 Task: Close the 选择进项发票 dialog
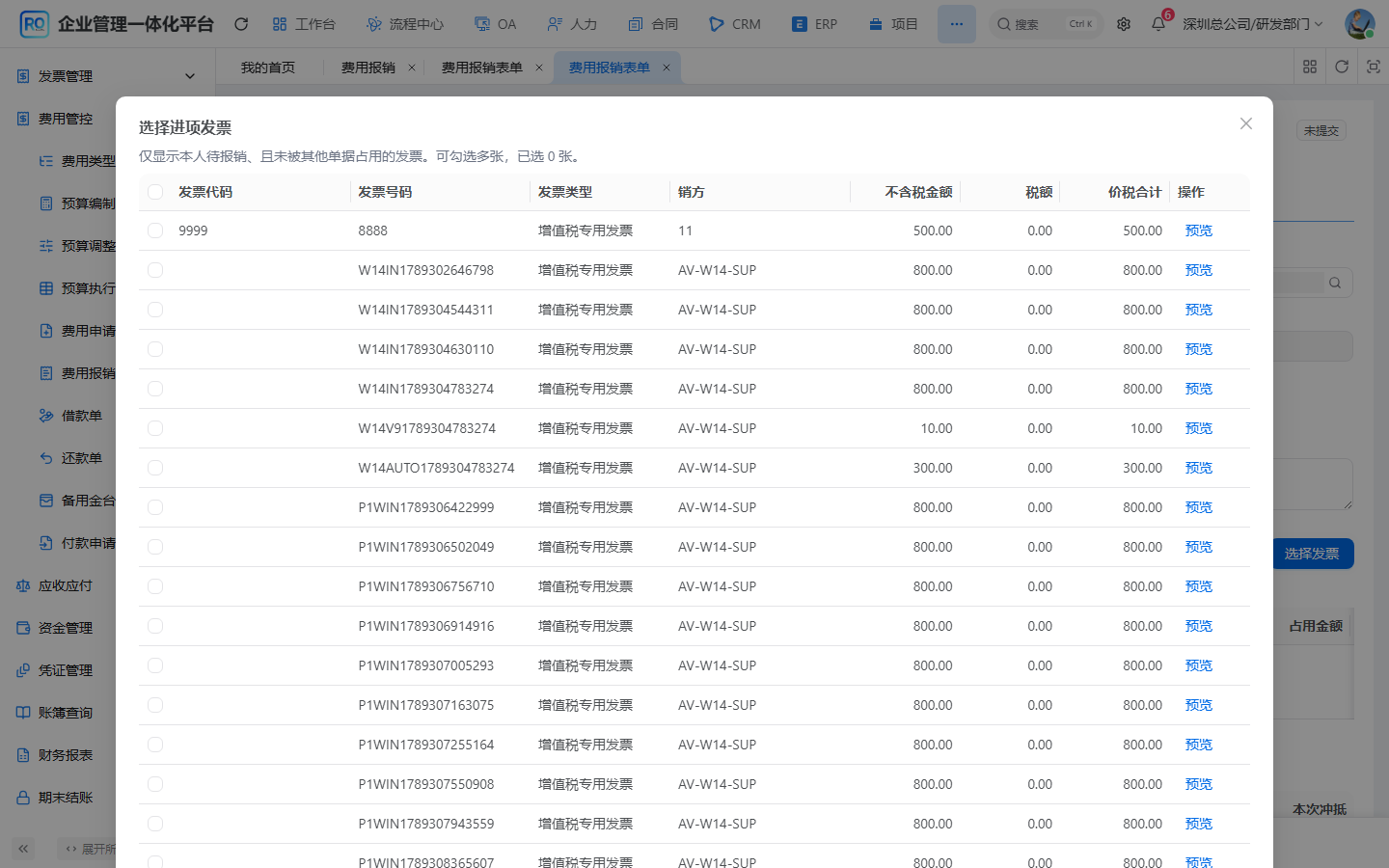coord(1246,123)
